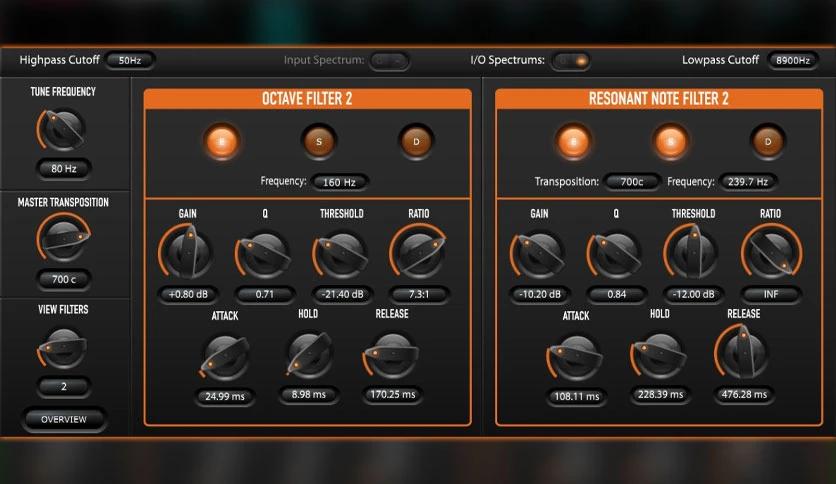Select the Lowpass Cutoff 8900Hz field
The image size is (836, 484).
(x=793, y=60)
